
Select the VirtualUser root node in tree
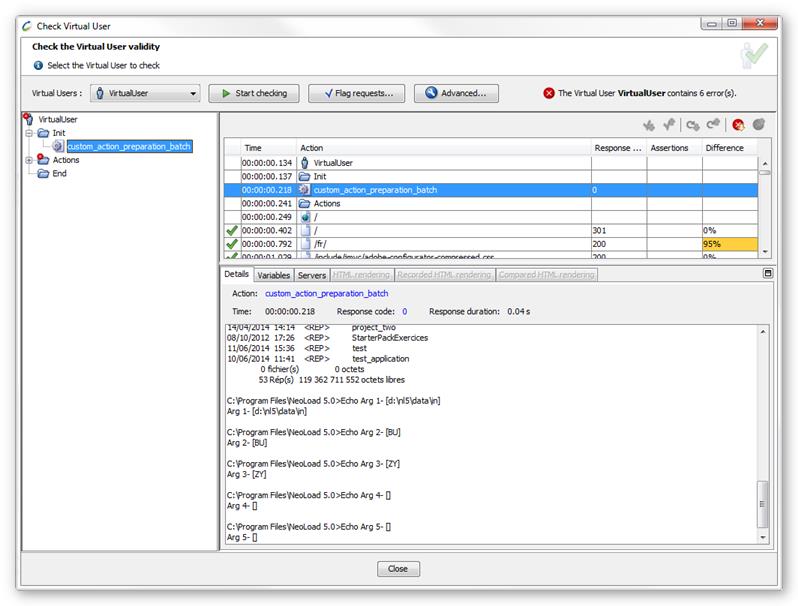click(x=57, y=118)
